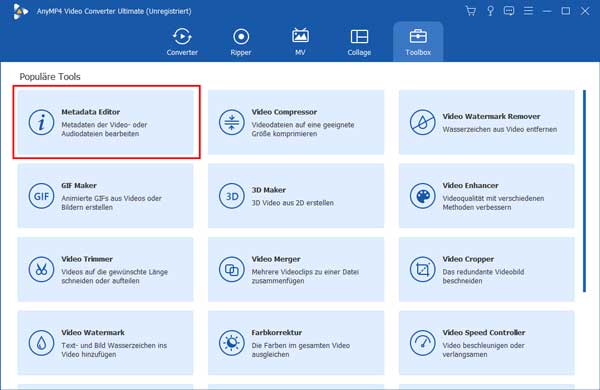600x390 pixels.
Task: Click the Farbkorrektur sun icon
Action: pos(232,343)
